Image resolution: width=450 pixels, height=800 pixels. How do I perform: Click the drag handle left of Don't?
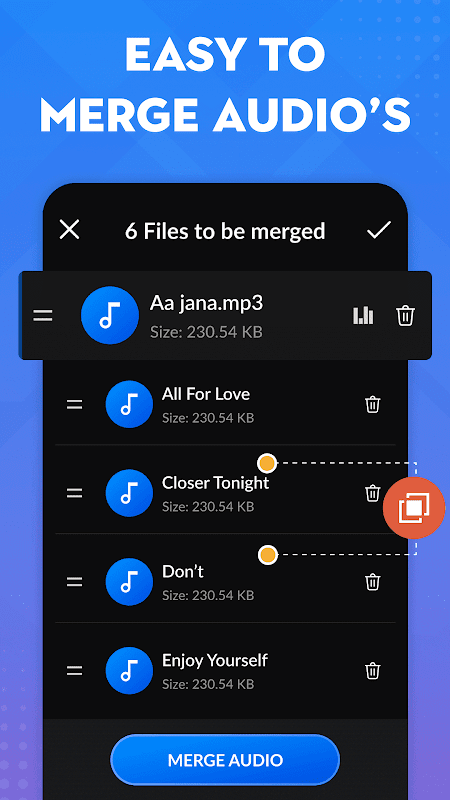pyautogui.click(x=74, y=582)
